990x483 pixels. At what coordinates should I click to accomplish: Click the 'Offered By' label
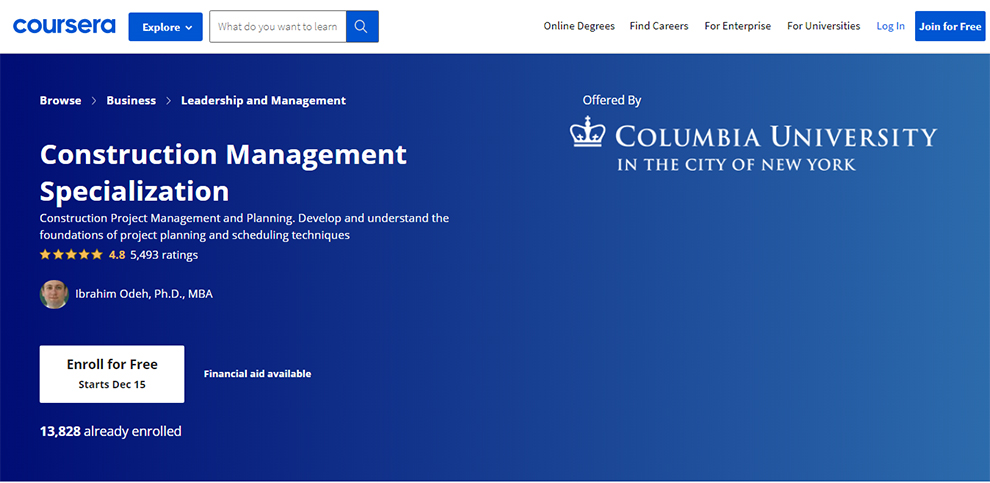click(x=612, y=100)
